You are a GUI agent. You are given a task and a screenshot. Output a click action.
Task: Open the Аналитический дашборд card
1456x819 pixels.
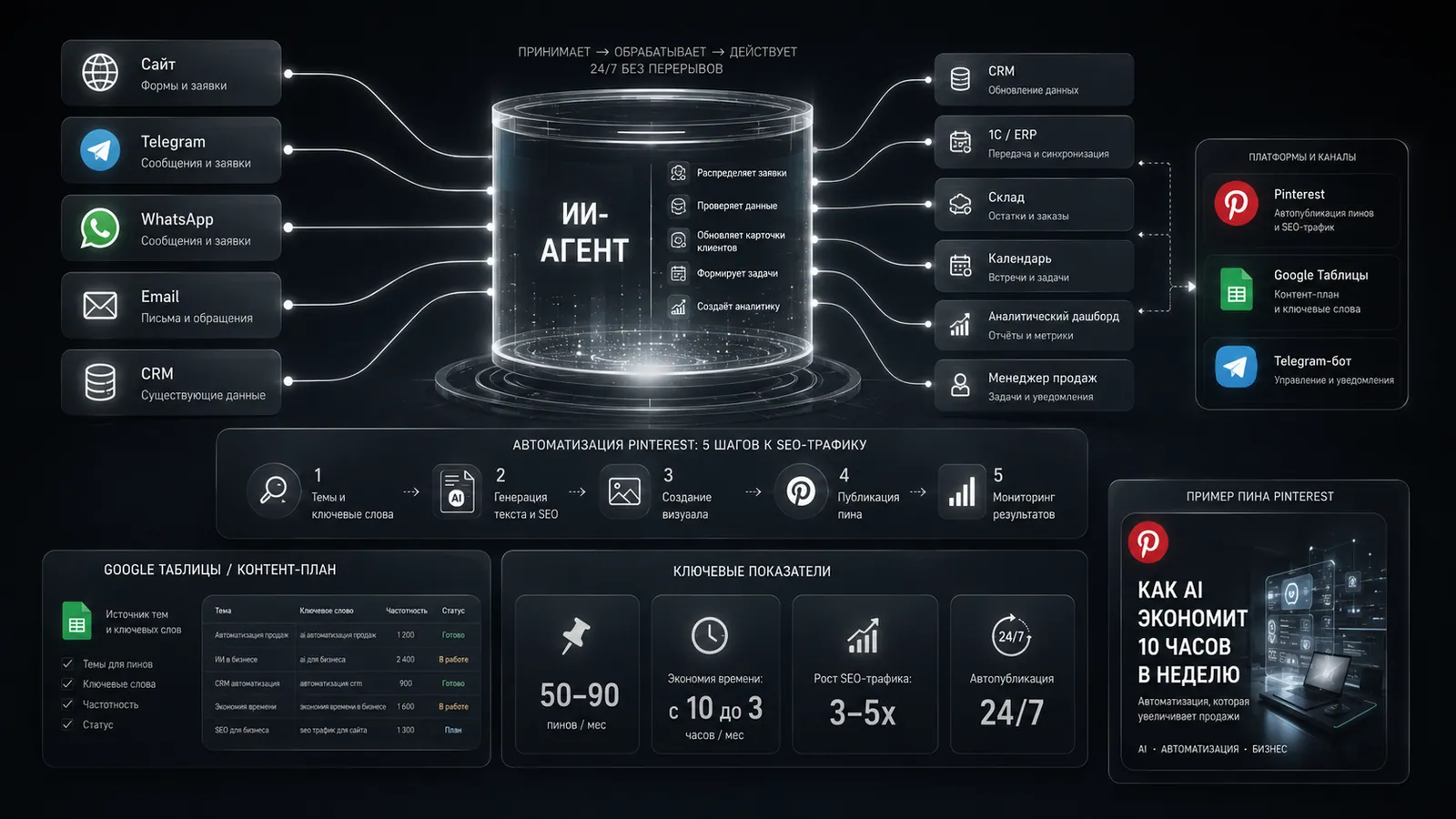1034,325
